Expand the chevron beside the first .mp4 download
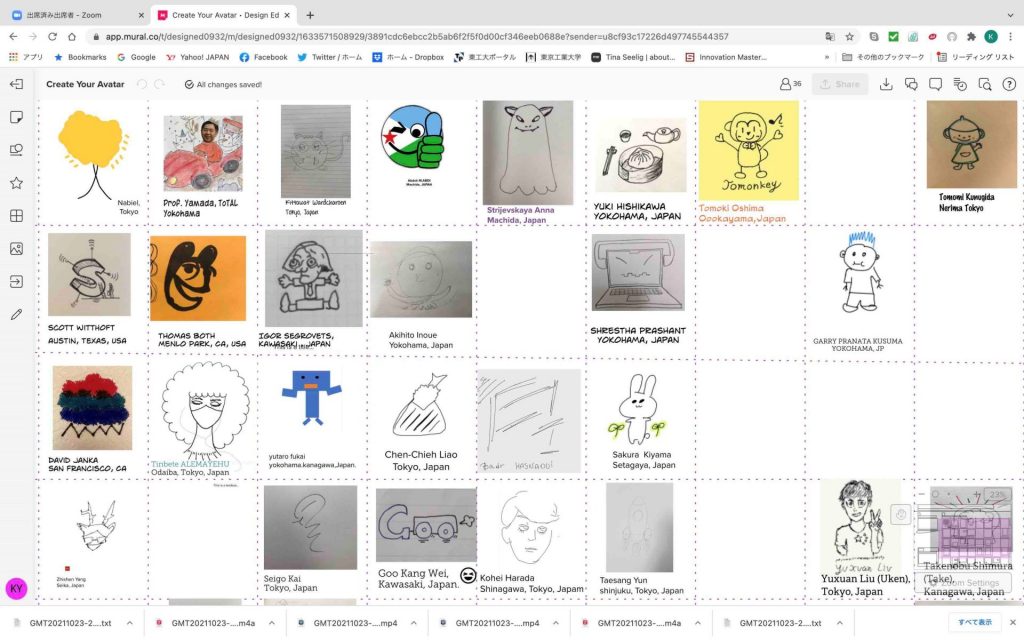The image size is (1024, 640). coord(413,623)
